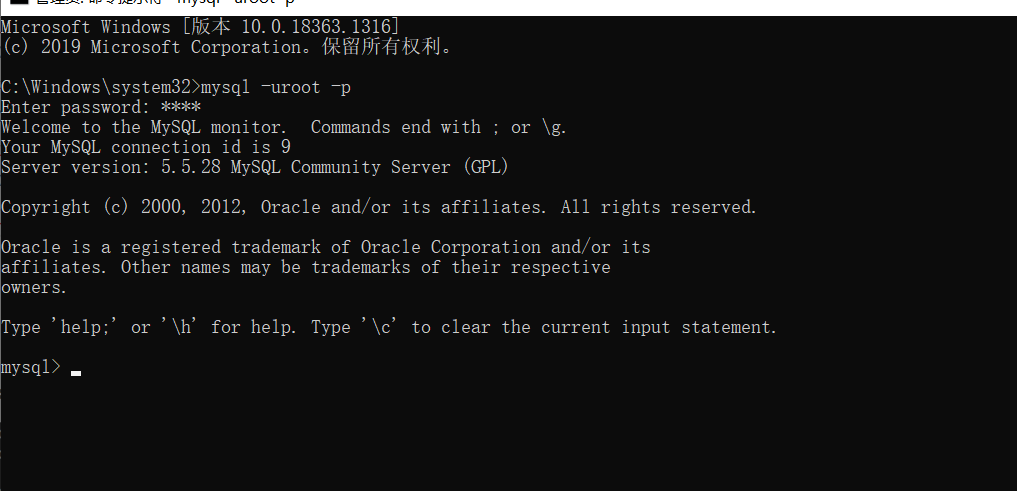Click the typed command 'mysql -uroot -p'
1017x491 pixels.
(276, 88)
